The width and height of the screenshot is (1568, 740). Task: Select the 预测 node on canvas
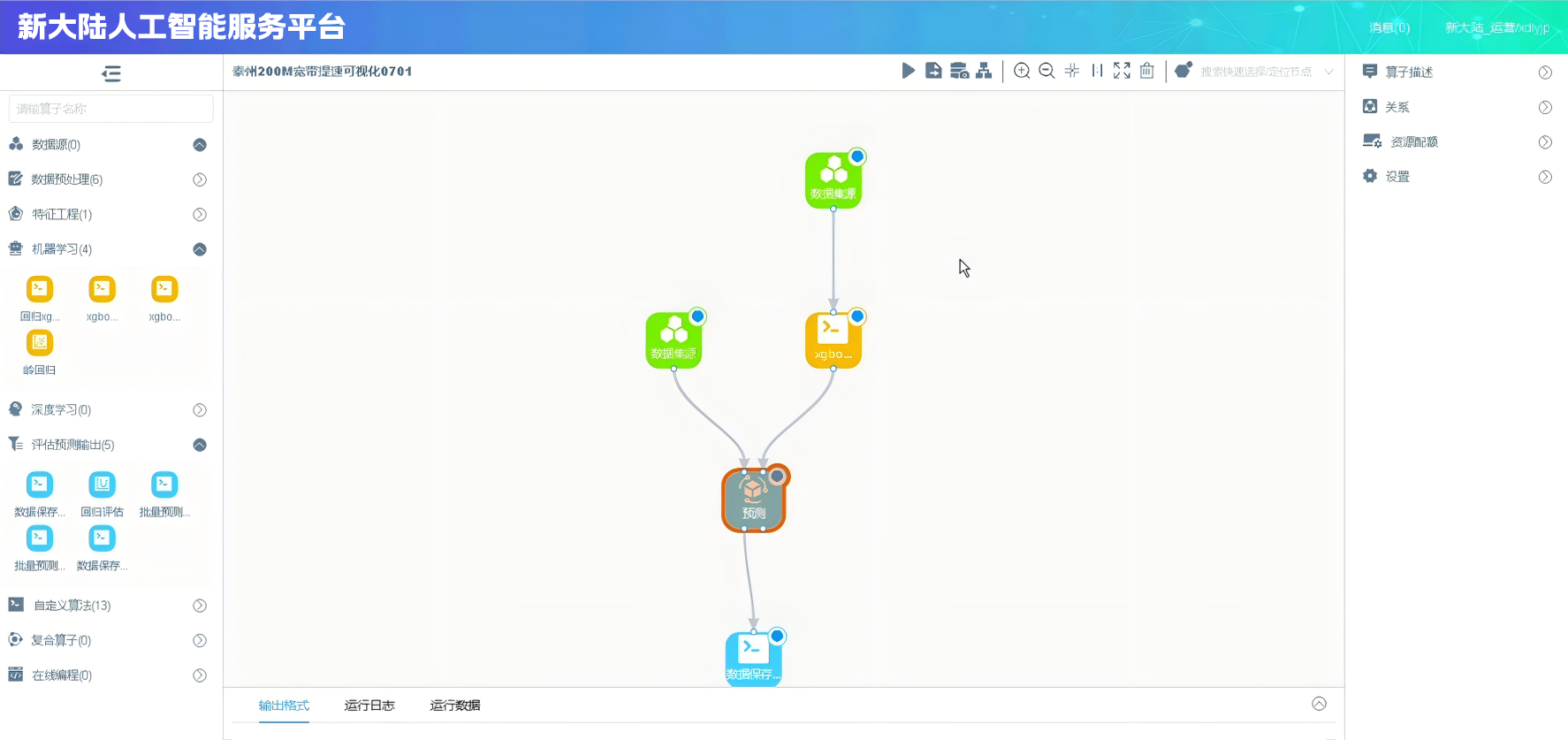(x=753, y=500)
